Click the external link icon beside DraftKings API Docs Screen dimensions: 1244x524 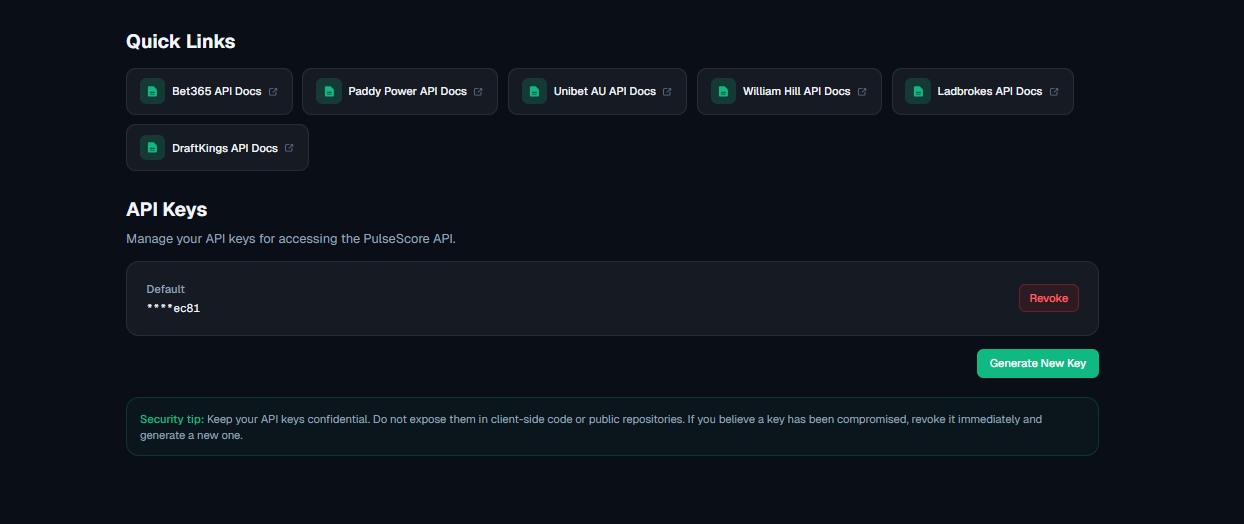click(289, 148)
